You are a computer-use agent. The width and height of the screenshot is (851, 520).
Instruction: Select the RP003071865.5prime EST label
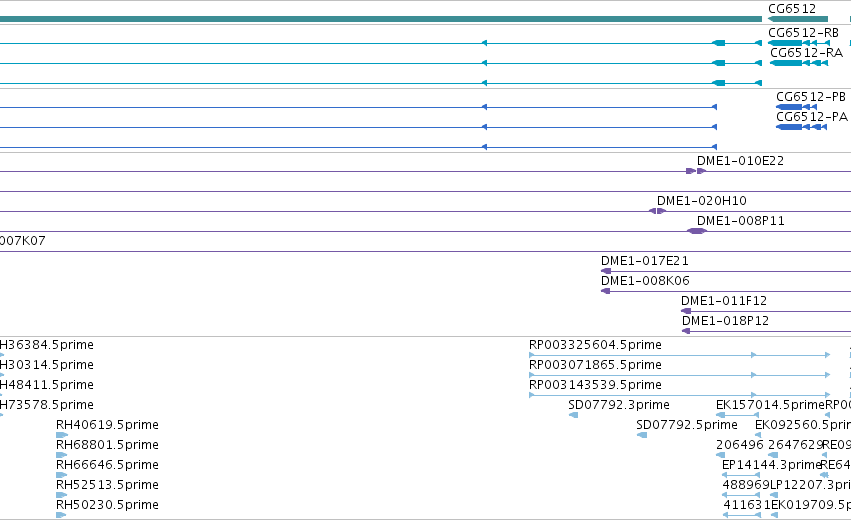[x=595, y=365]
